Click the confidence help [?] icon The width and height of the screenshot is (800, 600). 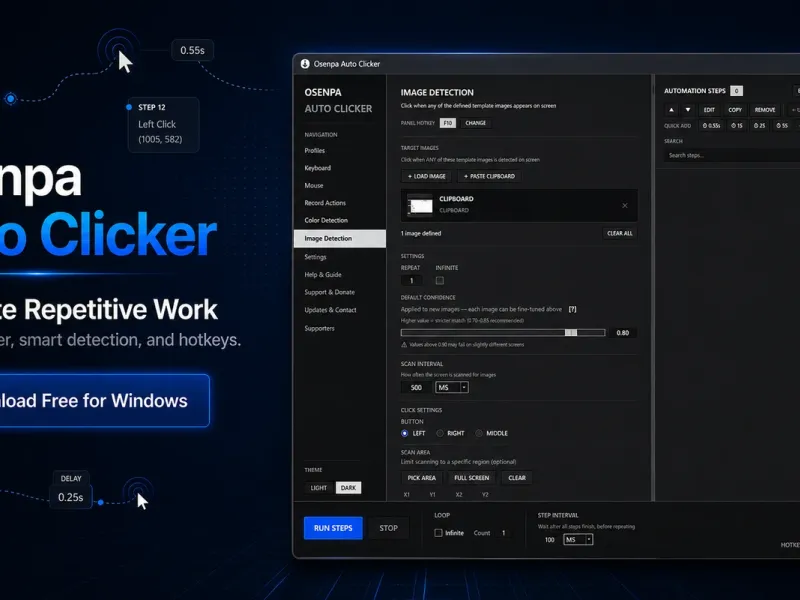(572, 309)
